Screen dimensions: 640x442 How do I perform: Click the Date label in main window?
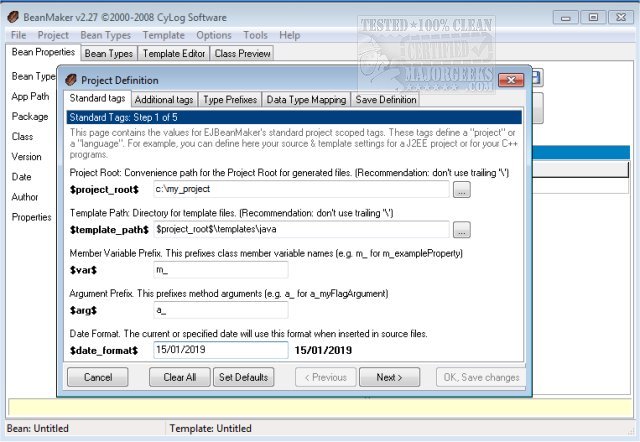(x=22, y=177)
